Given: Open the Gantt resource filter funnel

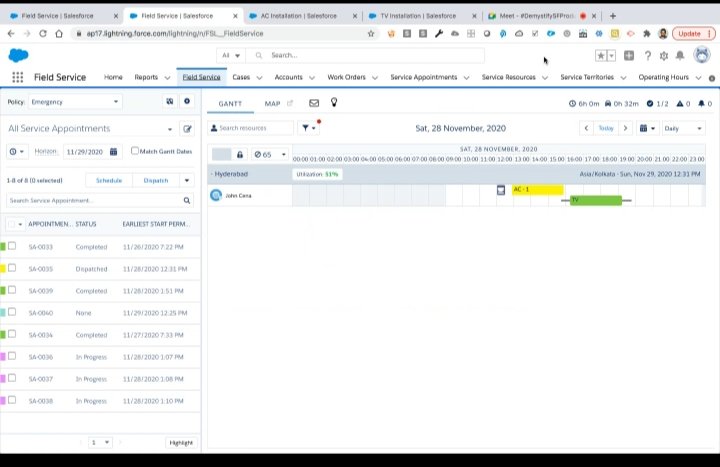Looking at the screenshot, I should coord(308,128).
